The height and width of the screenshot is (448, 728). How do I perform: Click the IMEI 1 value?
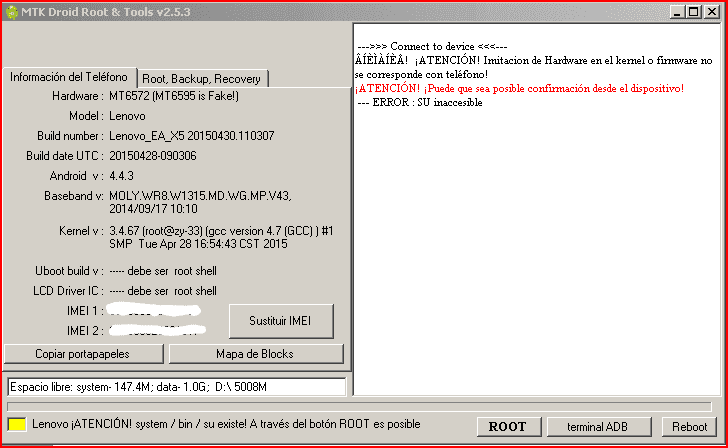(x=154, y=310)
